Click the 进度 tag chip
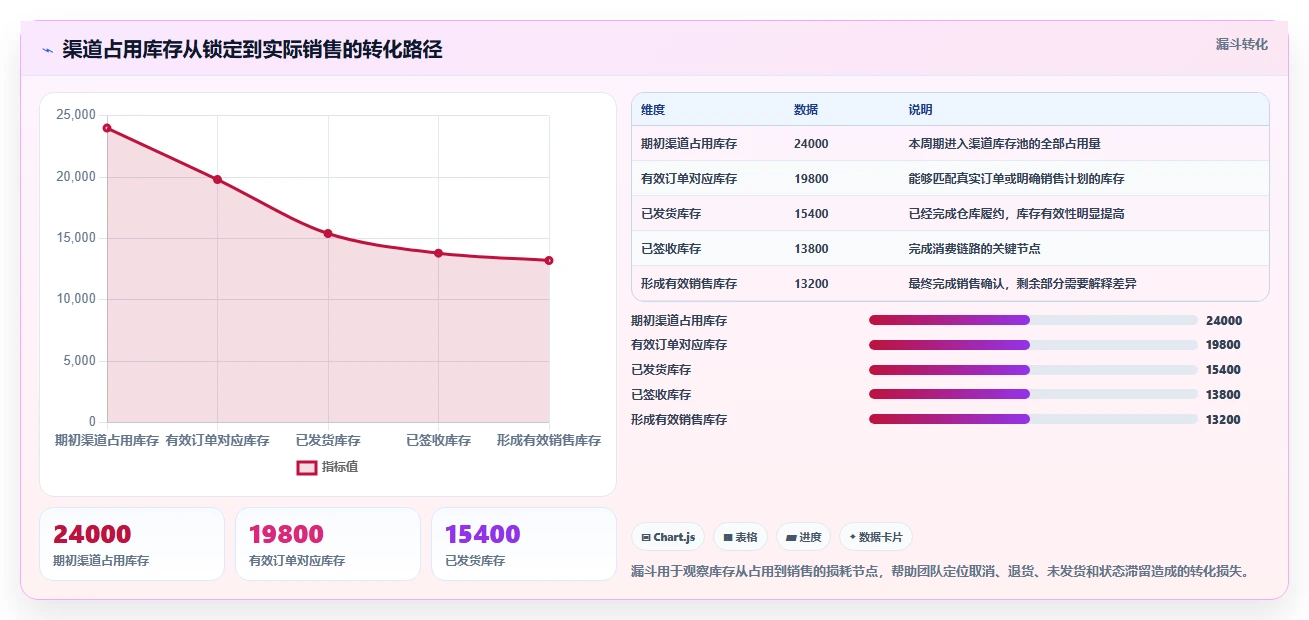Screen dimensions: 1309x620 [x=804, y=537]
